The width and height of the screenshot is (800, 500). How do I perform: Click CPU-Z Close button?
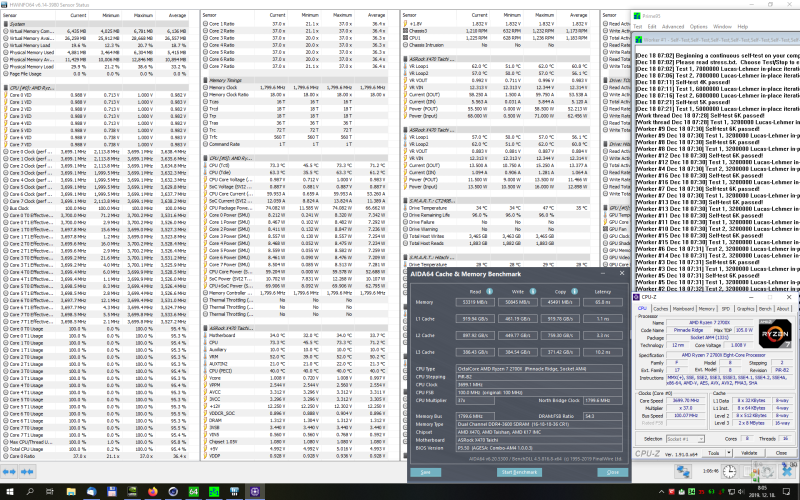tap(781, 453)
